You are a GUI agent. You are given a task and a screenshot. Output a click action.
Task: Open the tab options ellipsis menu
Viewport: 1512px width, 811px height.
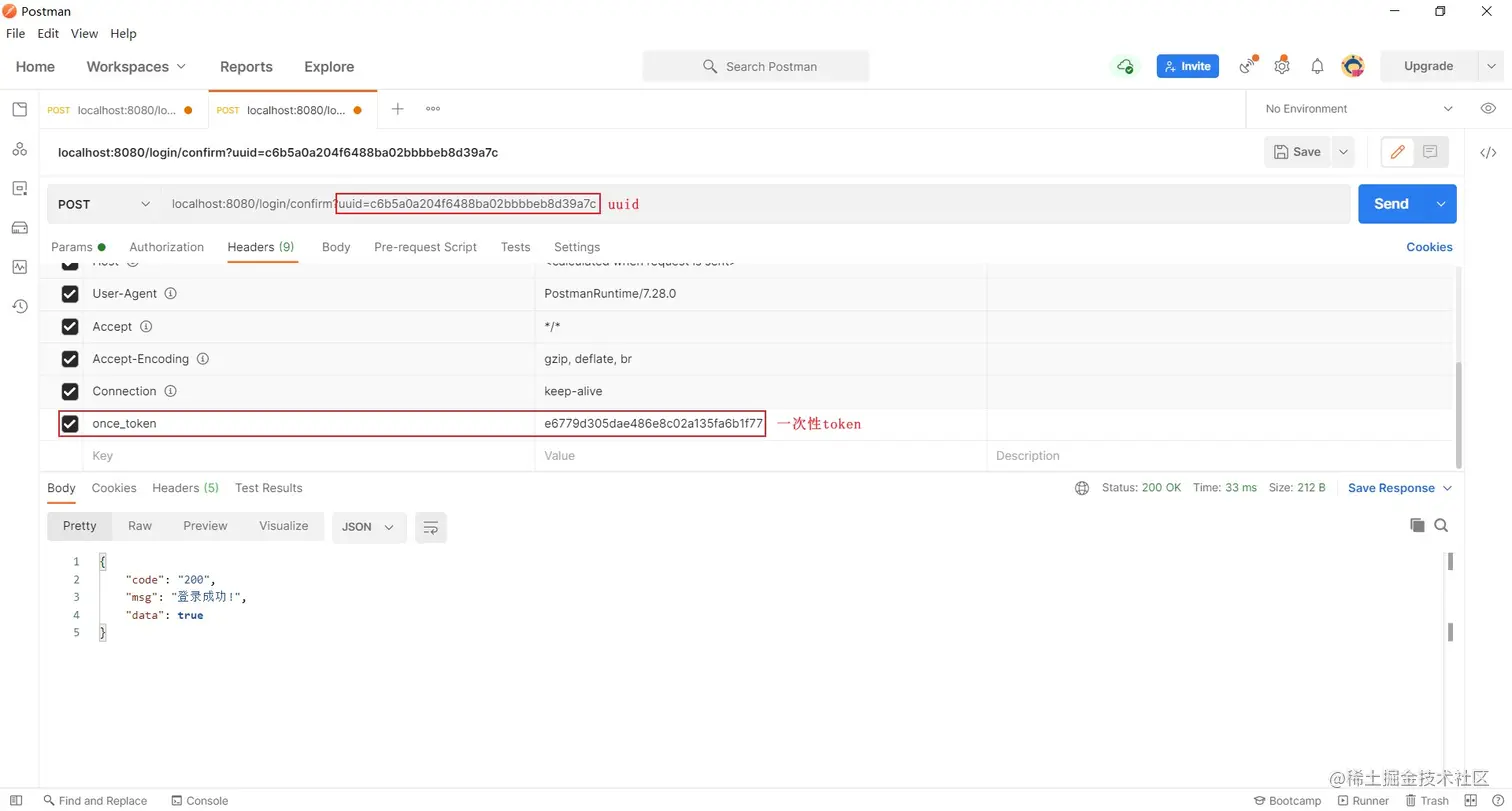433,108
